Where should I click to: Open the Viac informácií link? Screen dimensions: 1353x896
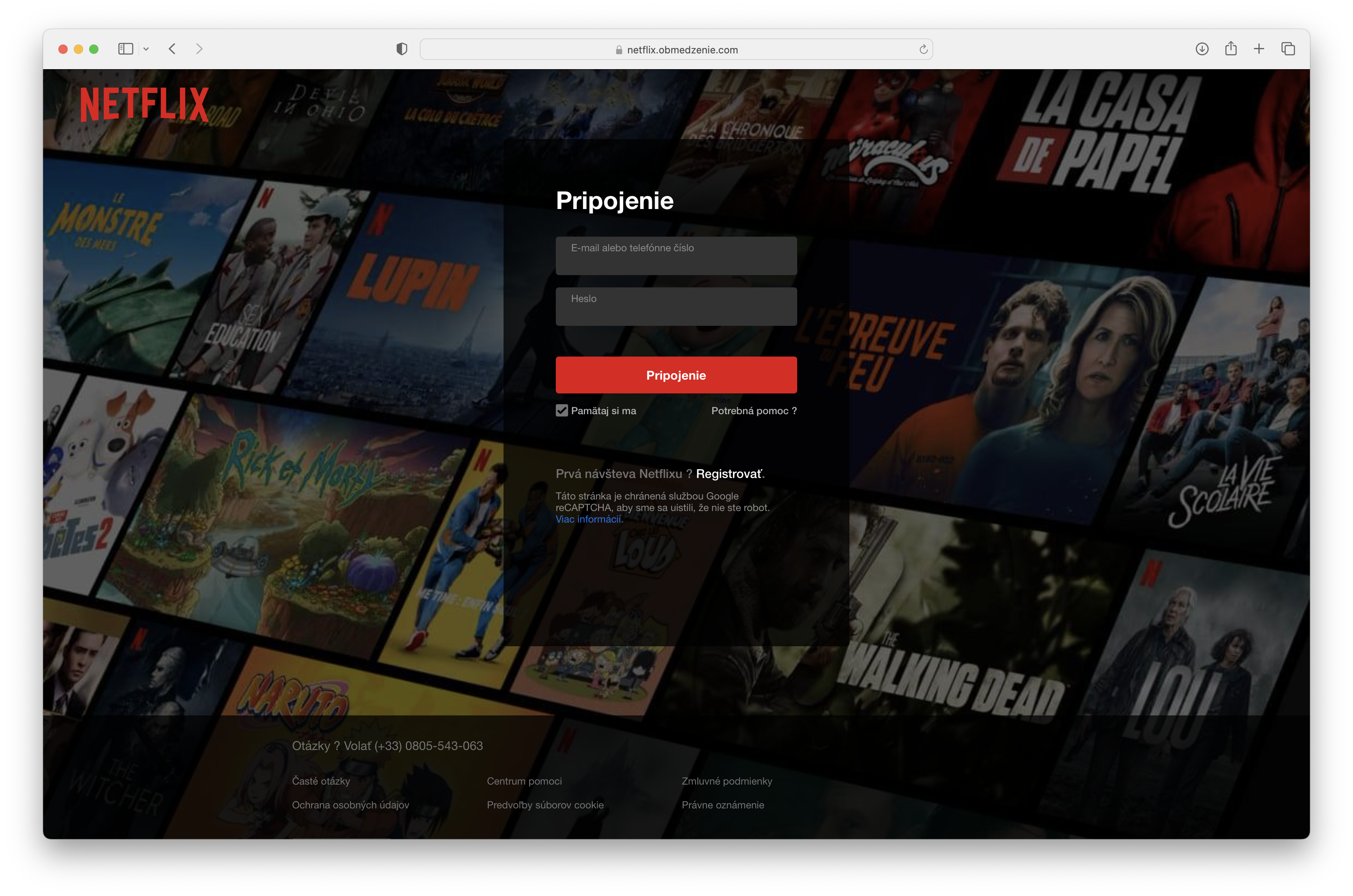[588, 519]
